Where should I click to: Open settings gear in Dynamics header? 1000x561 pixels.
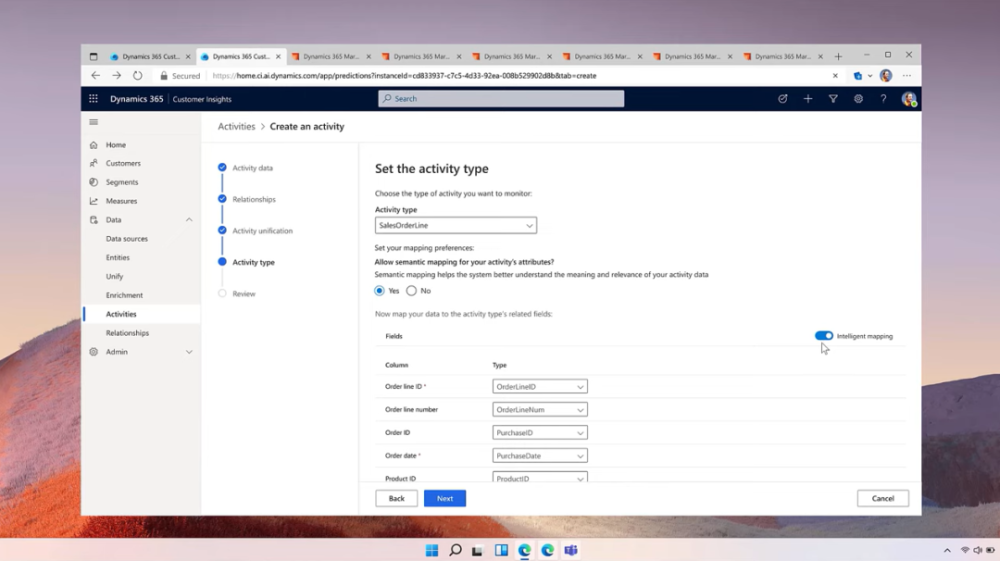(x=858, y=99)
